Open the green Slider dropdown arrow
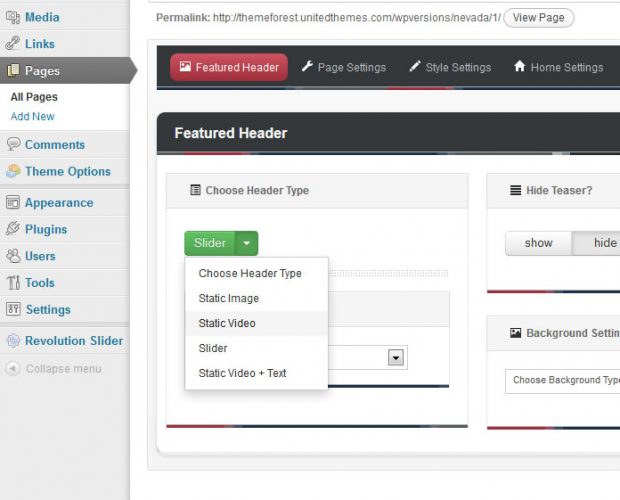Screen dimensions: 620x500 248,243
